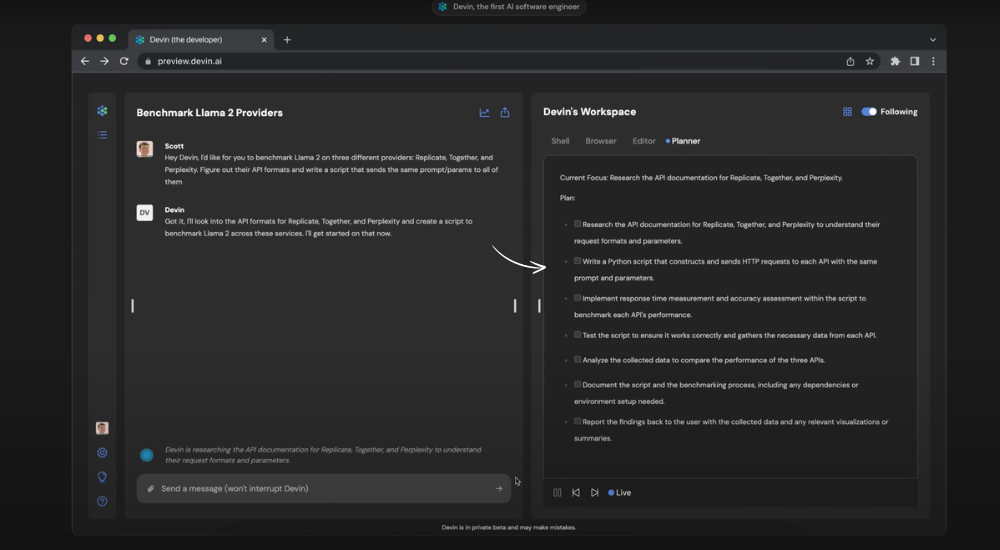Go back in the browser
Viewport: 1000px width, 550px height.
coord(85,61)
